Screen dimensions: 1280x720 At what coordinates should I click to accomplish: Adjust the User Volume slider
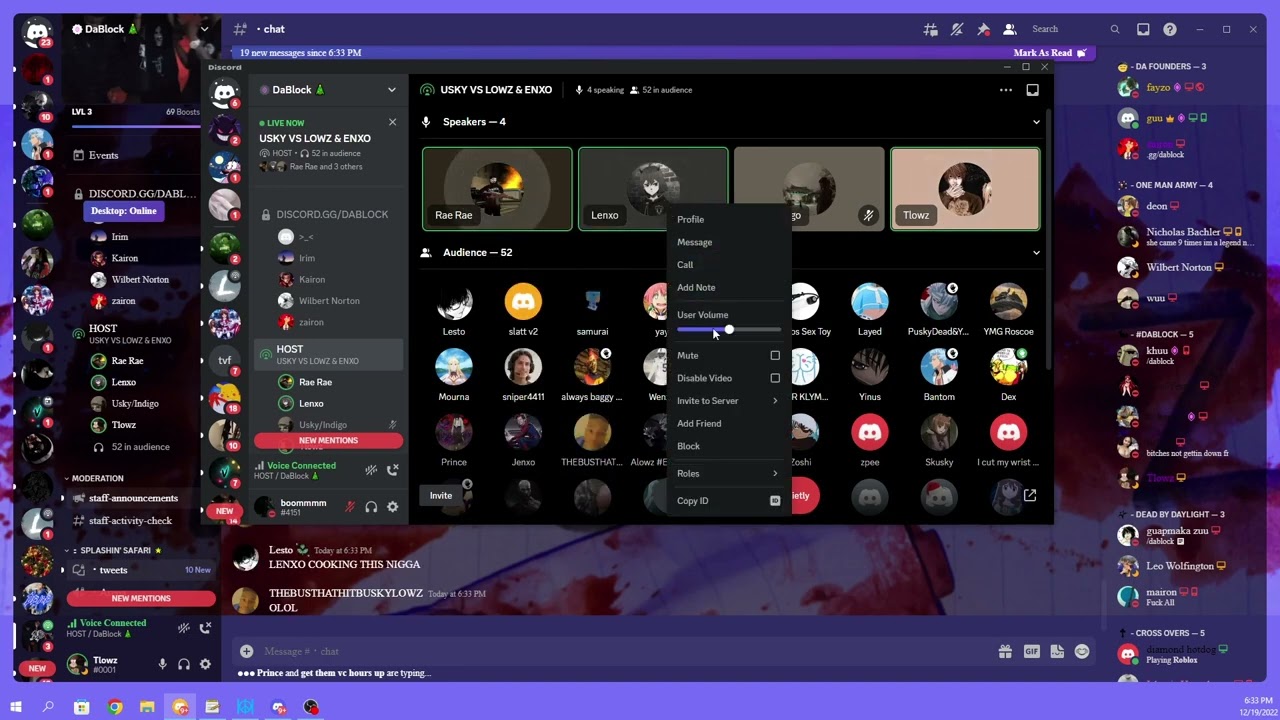(729, 330)
